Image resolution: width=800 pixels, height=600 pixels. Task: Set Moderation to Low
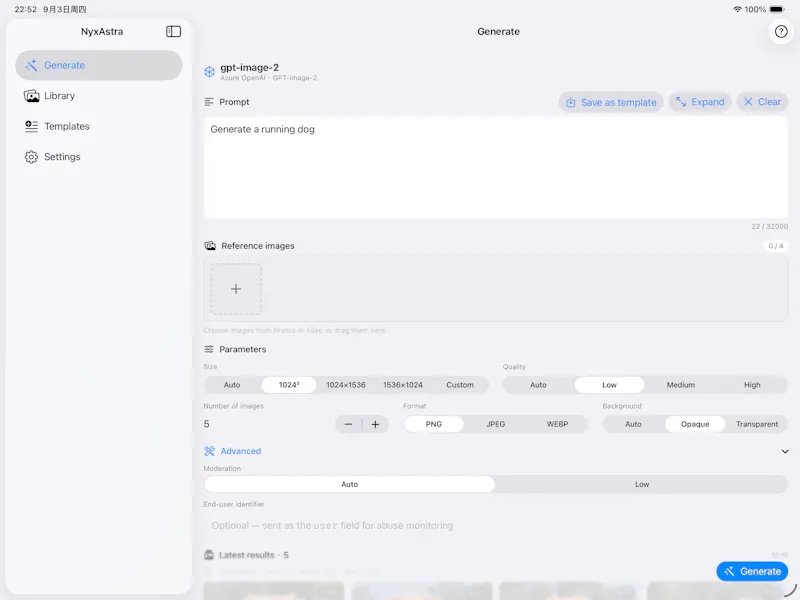(x=642, y=485)
